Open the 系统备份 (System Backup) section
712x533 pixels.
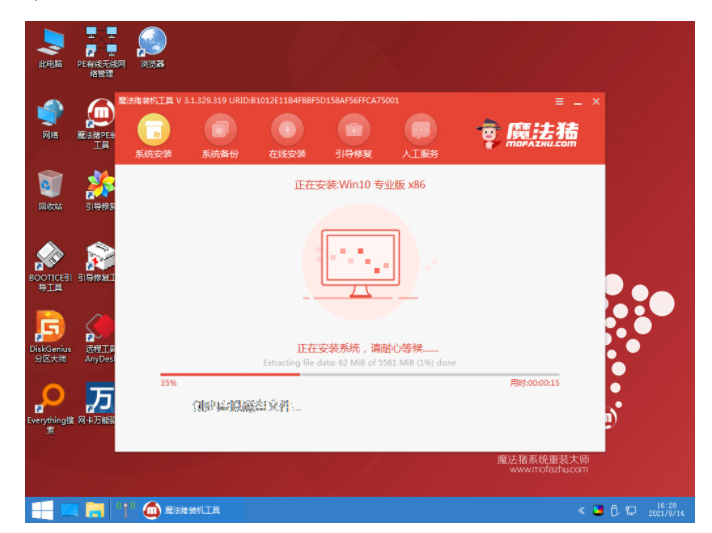pos(220,130)
